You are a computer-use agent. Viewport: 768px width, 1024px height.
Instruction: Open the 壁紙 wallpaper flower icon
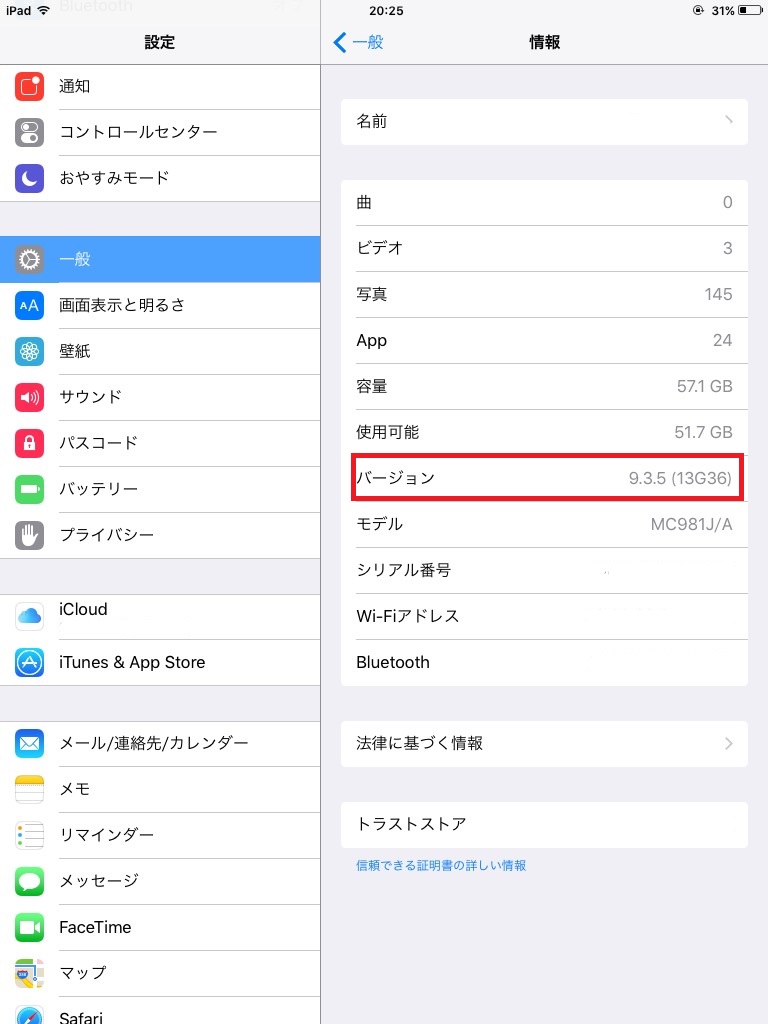pyautogui.click(x=29, y=351)
